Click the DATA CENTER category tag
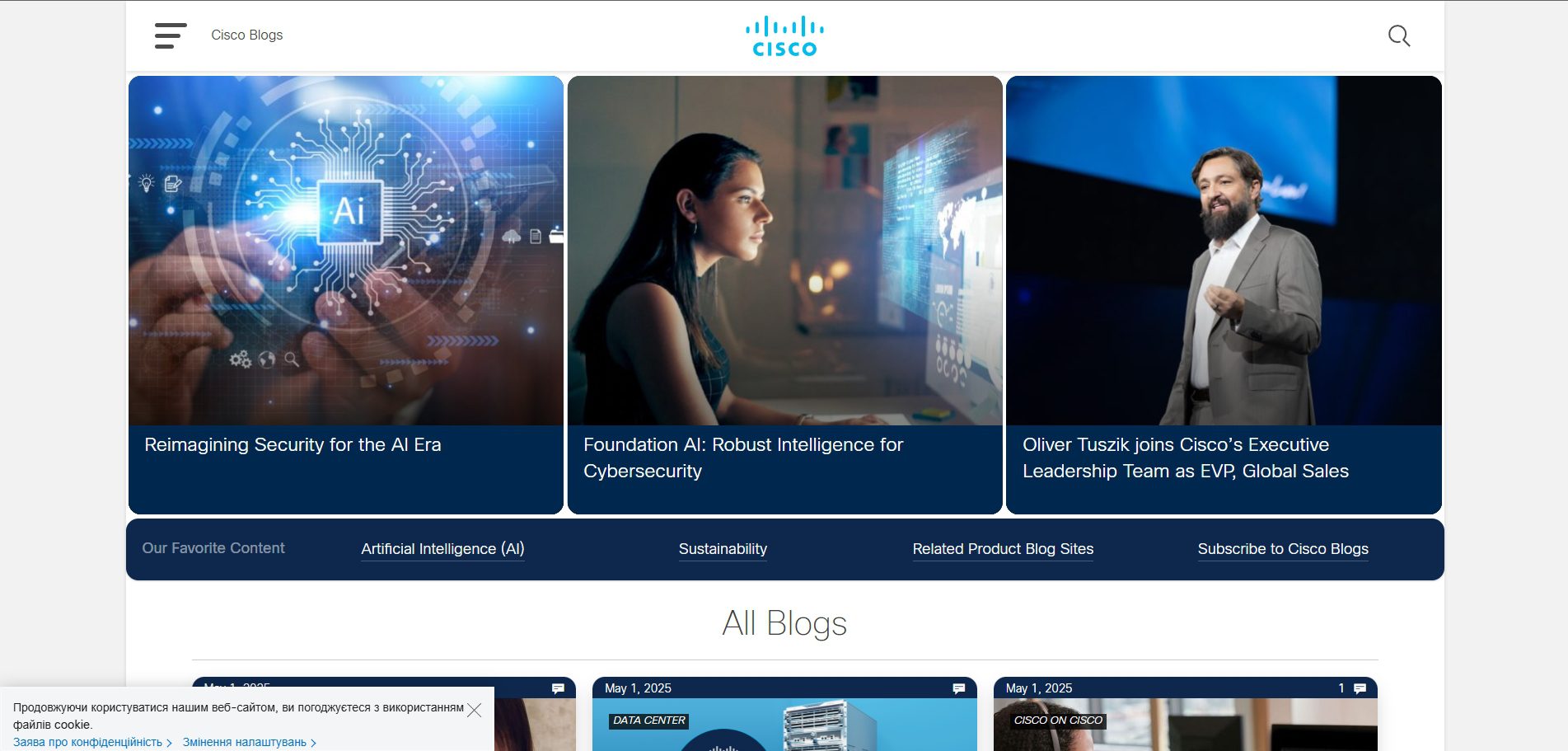This screenshot has height=751, width=1568. [649, 720]
